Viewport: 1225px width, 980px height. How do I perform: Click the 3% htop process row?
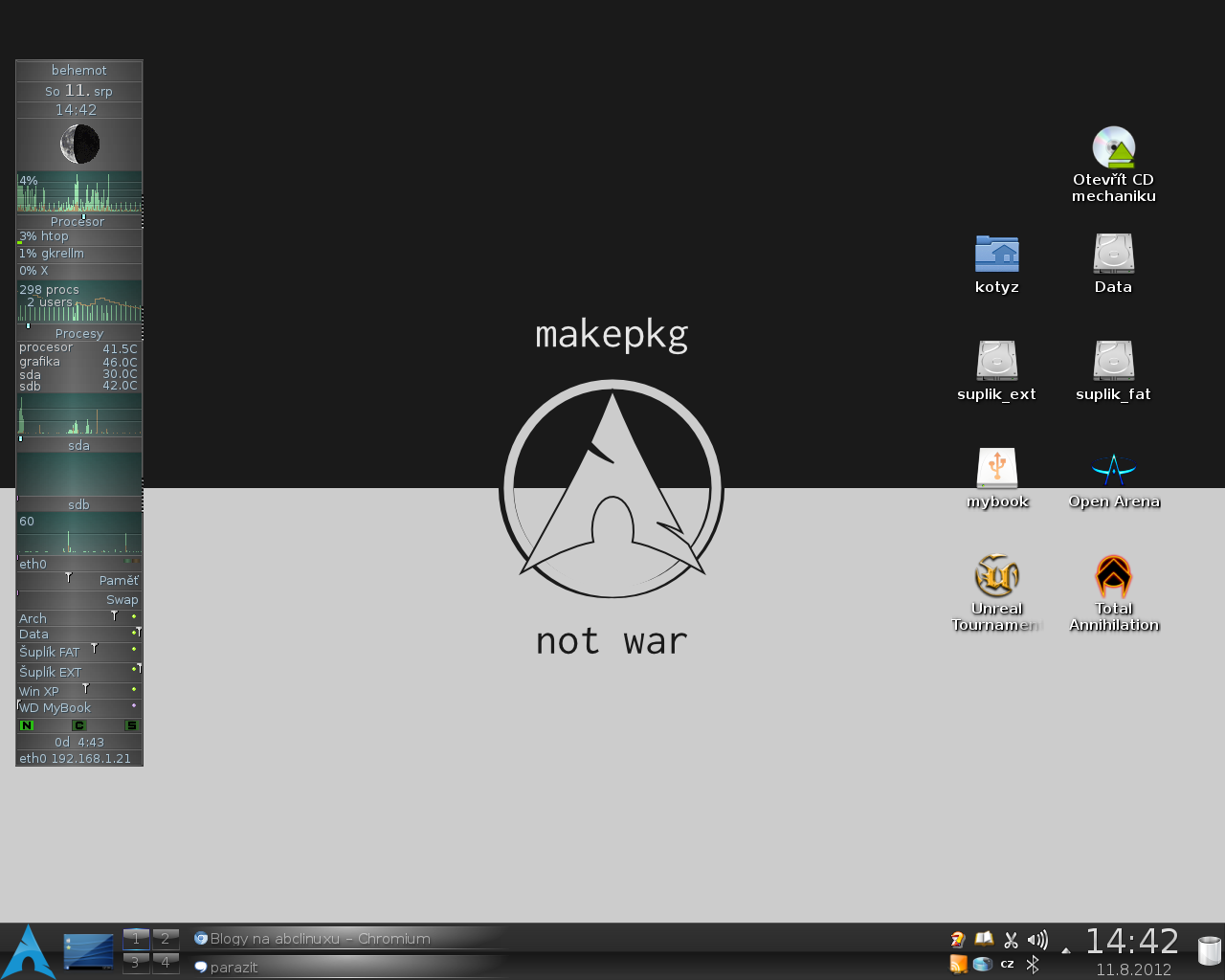(79, 237)
